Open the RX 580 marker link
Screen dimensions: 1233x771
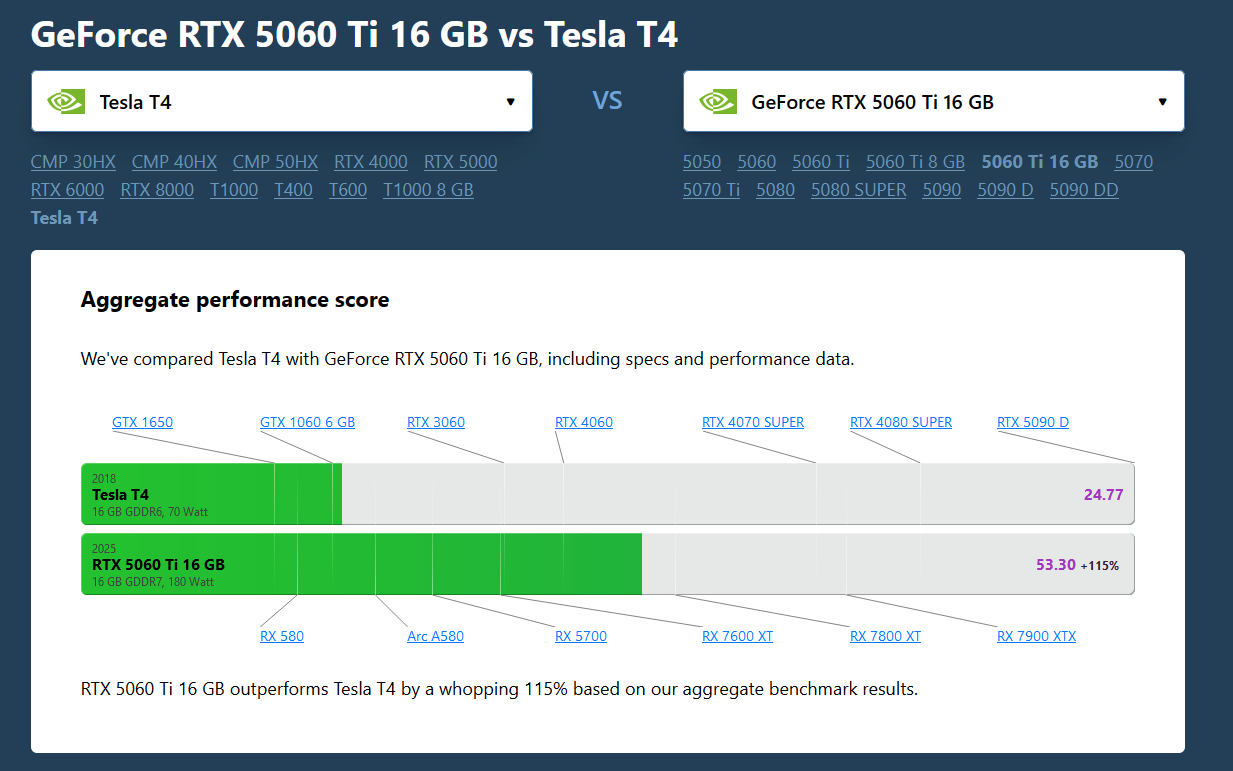281,636
